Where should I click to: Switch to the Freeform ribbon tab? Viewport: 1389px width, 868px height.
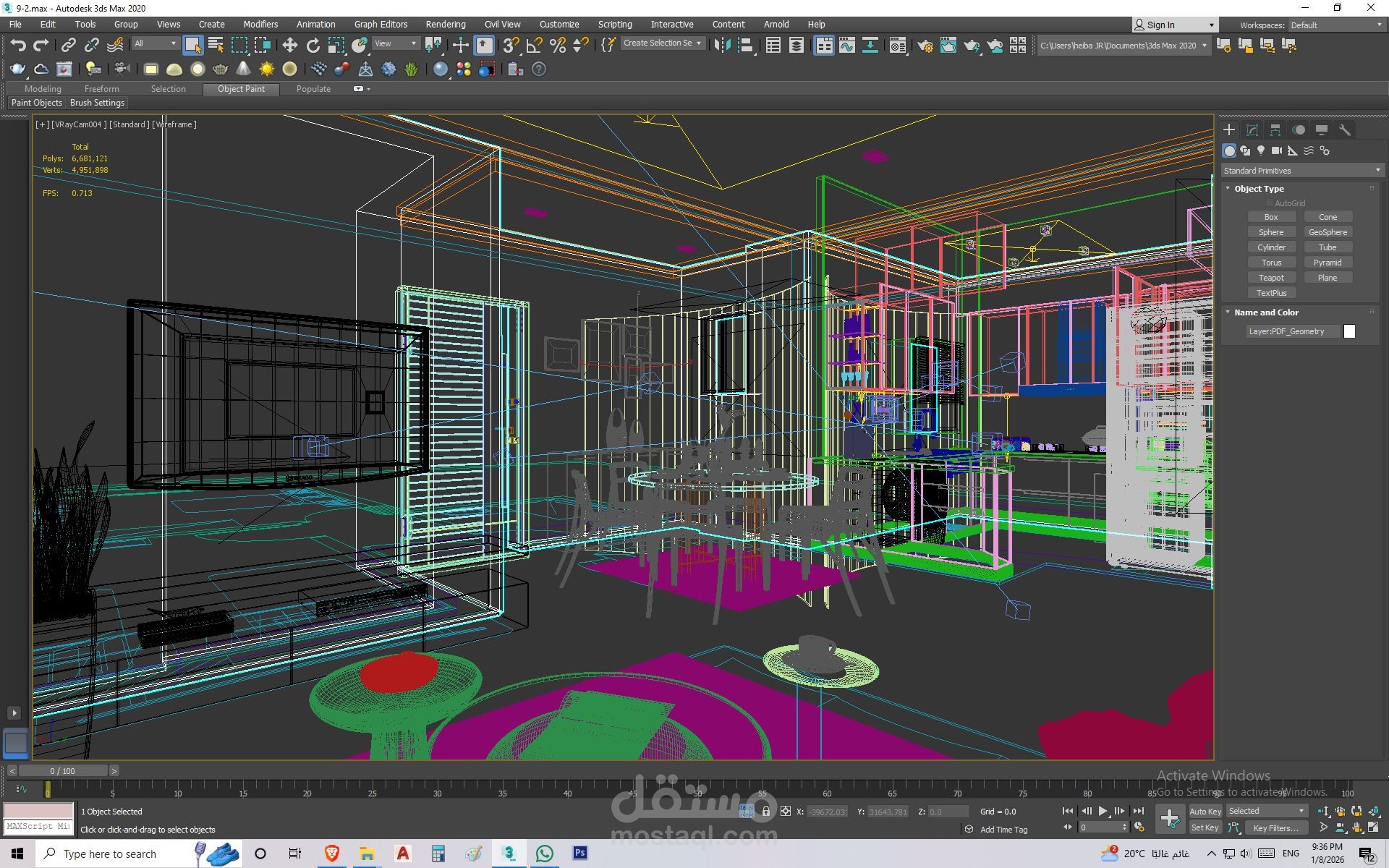(101, 89)
